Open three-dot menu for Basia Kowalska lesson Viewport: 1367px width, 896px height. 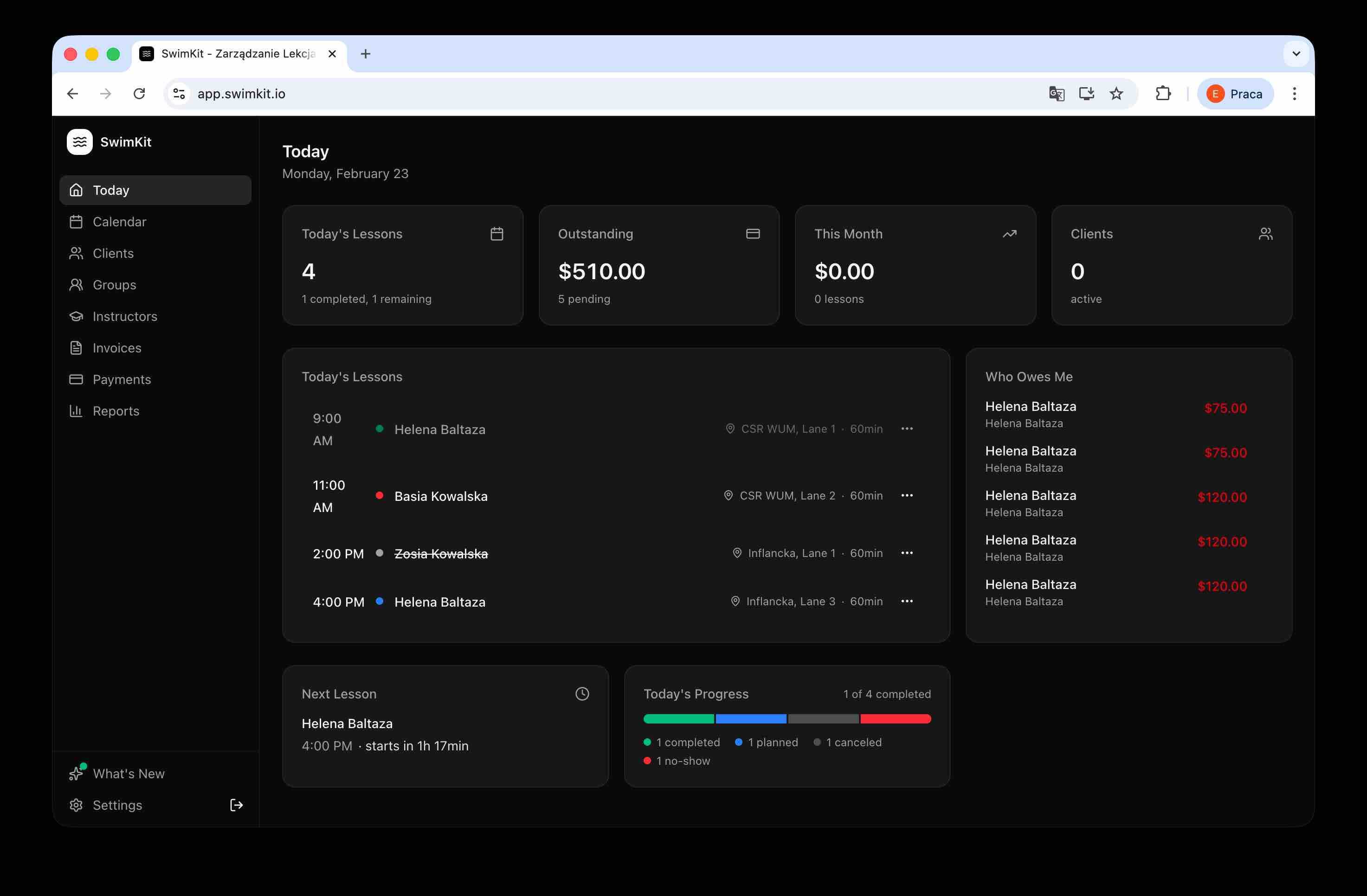click(x=907, y=495)
